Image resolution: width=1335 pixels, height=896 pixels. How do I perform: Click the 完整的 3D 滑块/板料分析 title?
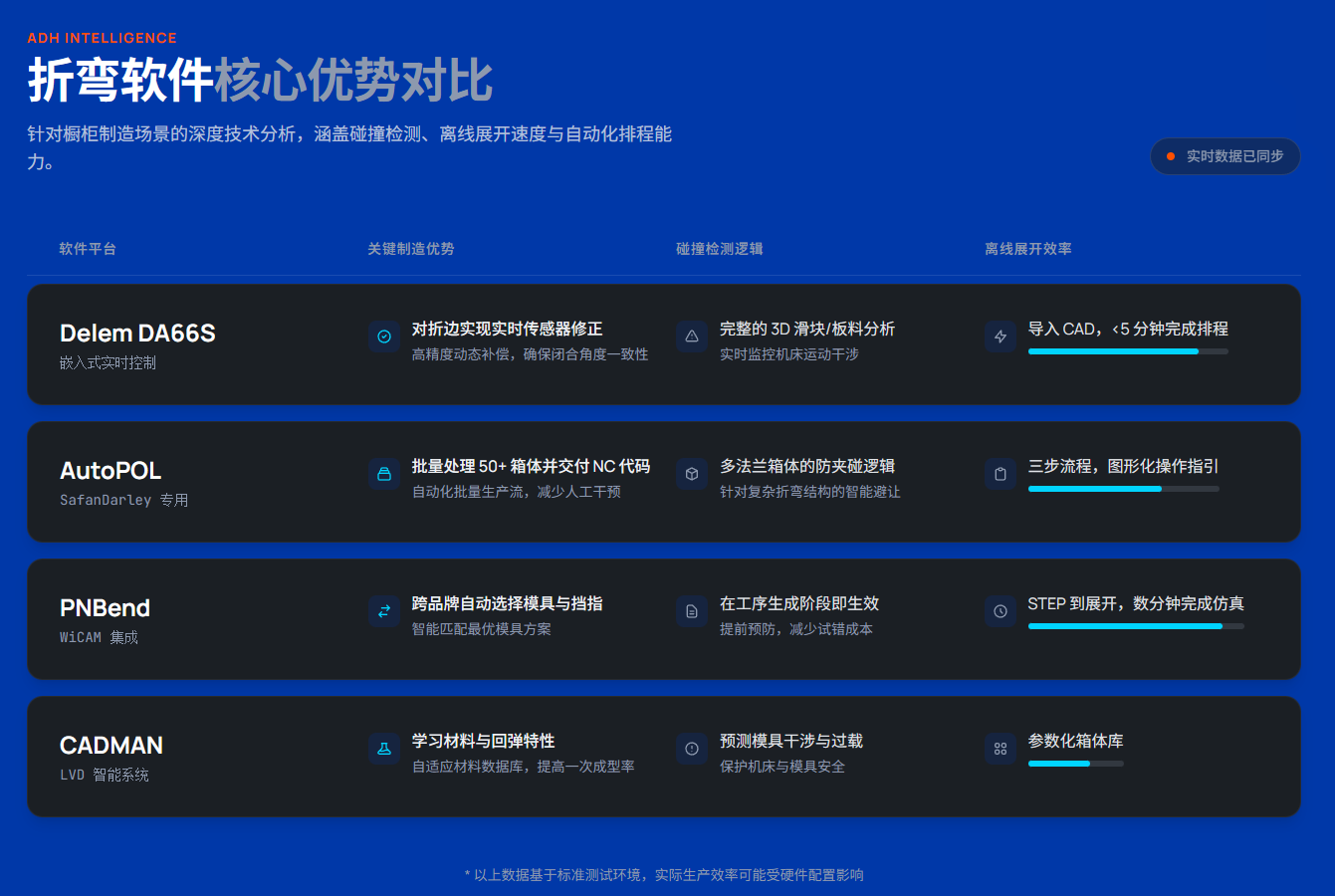[x=807, y=329]
